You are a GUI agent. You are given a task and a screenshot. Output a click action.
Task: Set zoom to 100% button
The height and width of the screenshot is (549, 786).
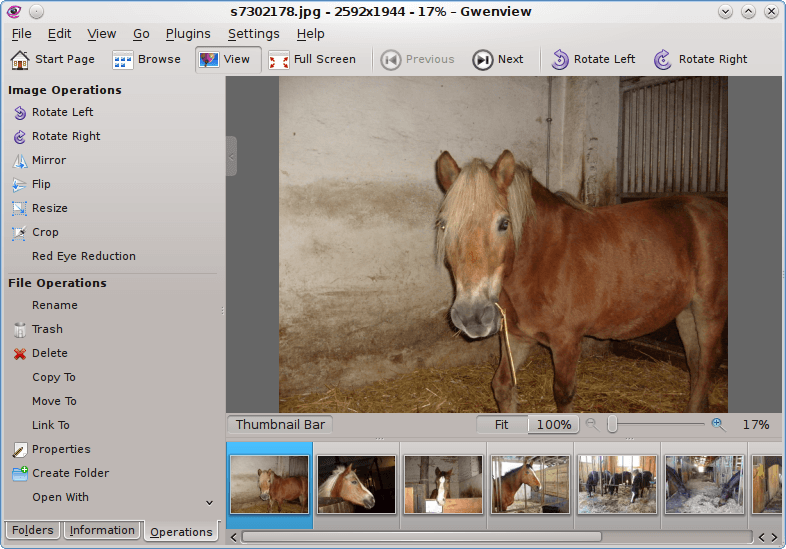[x=554, y=425]
